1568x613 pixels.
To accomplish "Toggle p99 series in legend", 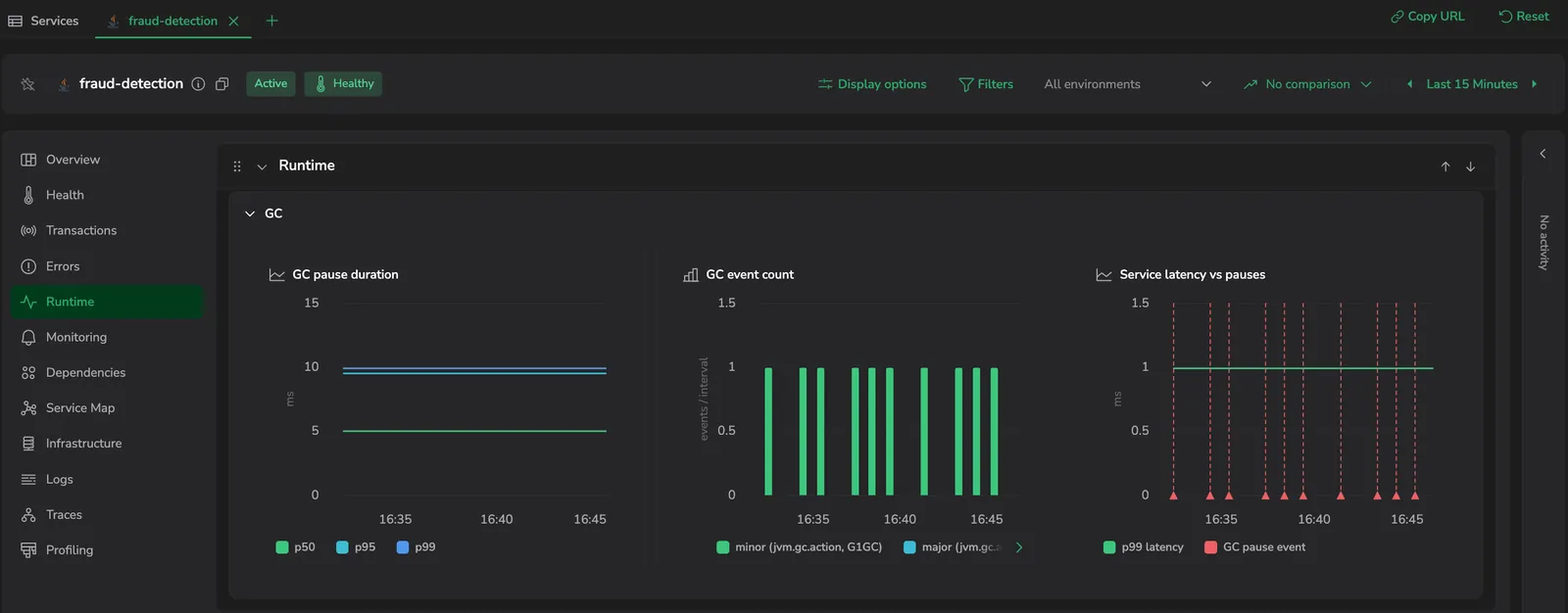I will 416,547.
